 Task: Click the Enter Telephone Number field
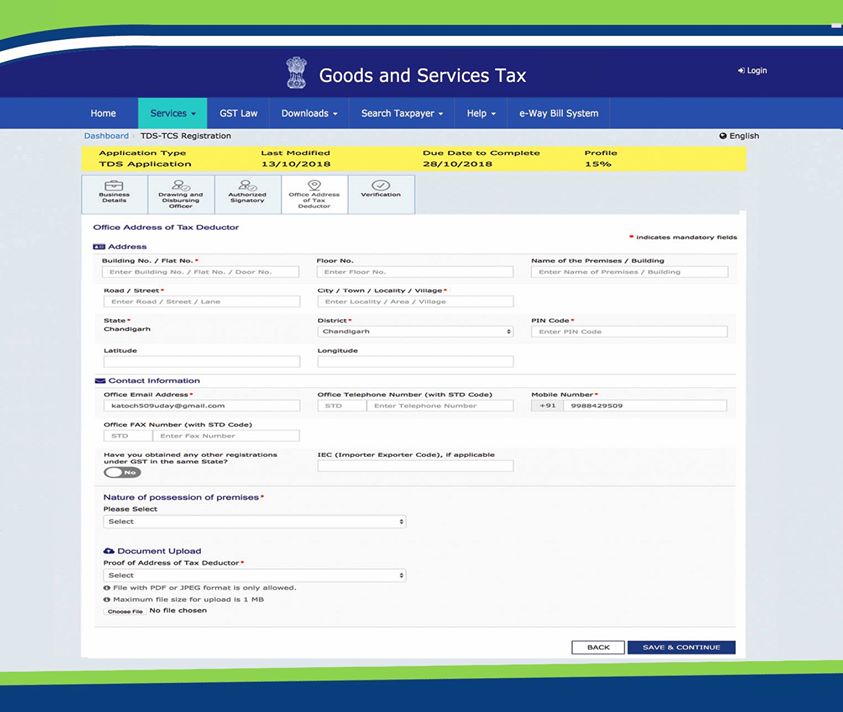(x=440, y=406)
